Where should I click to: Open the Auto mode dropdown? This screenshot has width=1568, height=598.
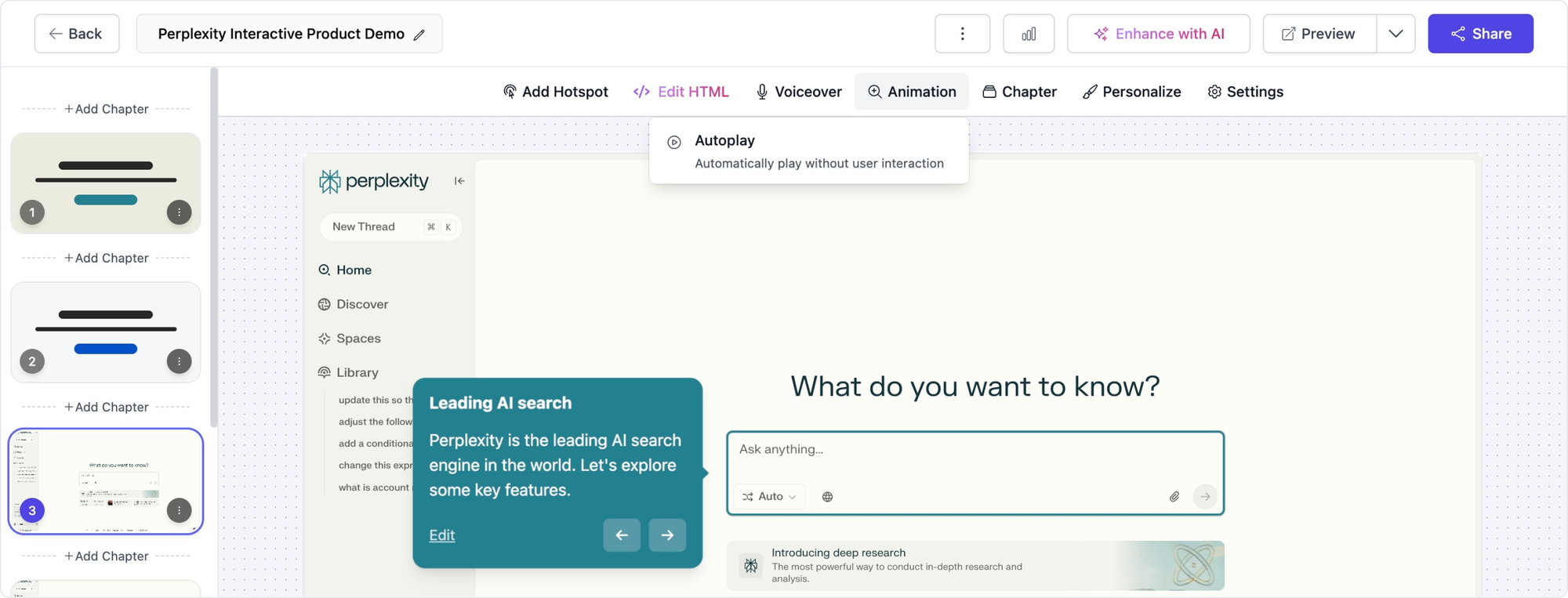point(769,496)
